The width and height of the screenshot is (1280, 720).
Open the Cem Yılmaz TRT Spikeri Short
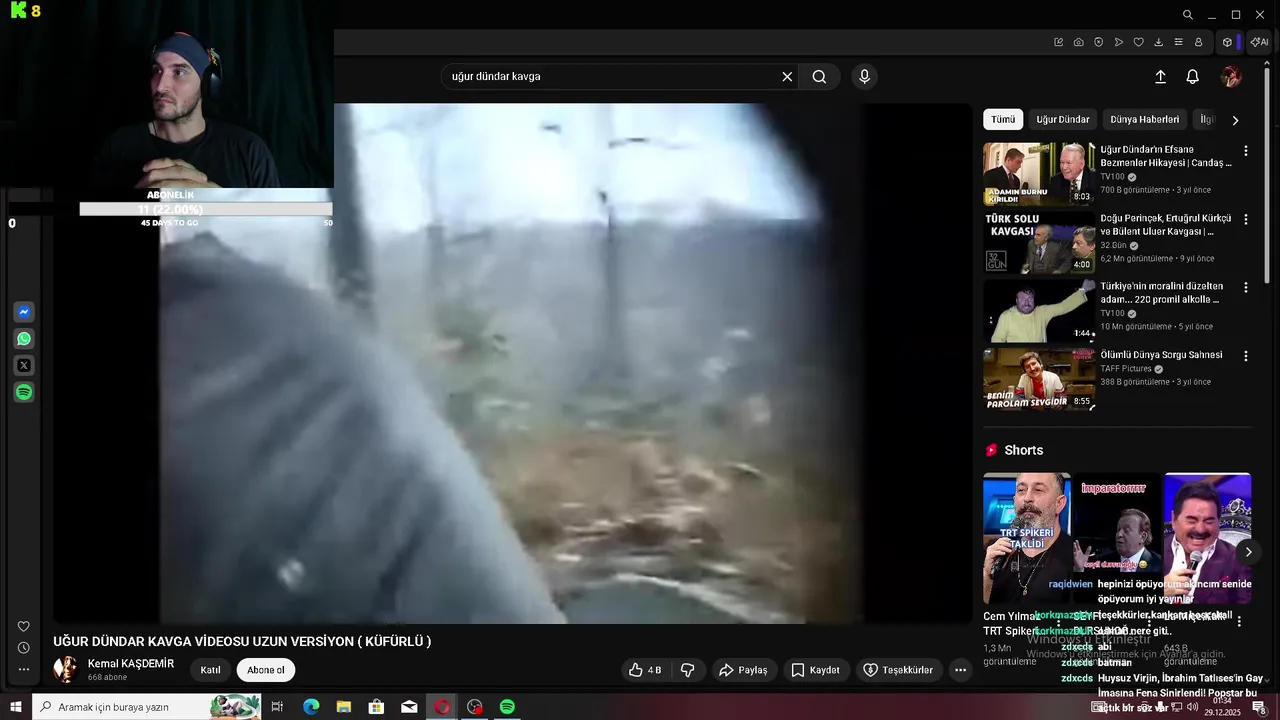[x=1027, y=538]
